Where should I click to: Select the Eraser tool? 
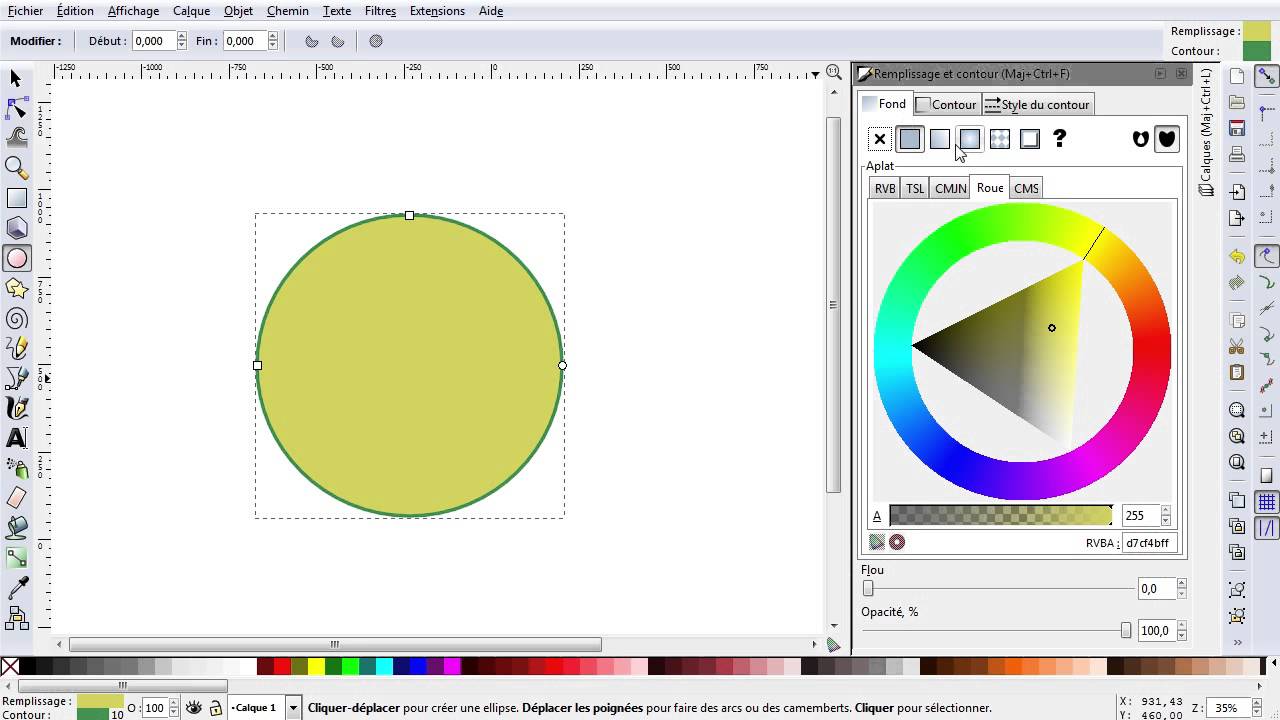[x=16, y=498]
